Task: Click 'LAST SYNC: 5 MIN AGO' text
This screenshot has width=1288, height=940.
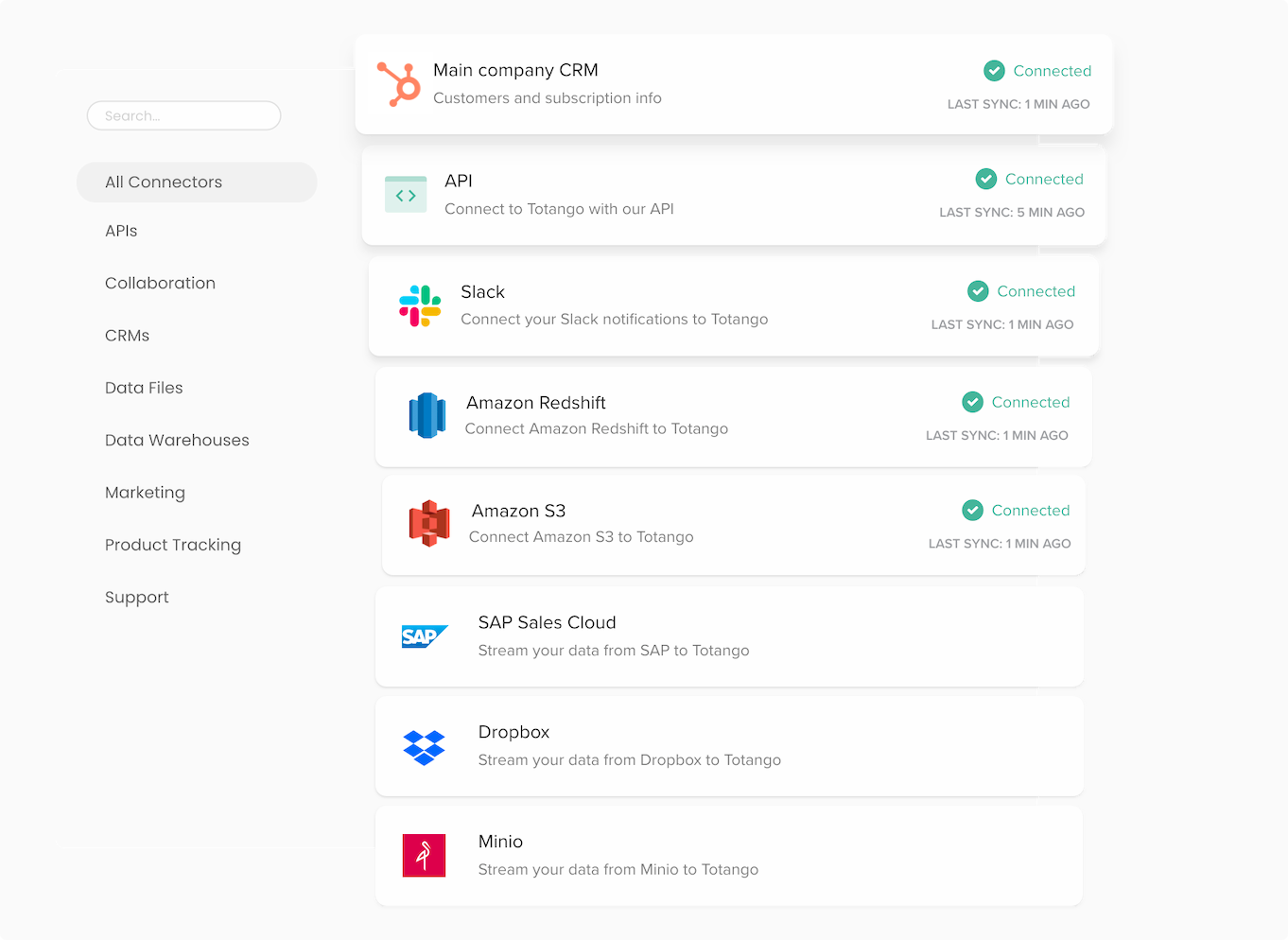Action: click(1012, 213)
